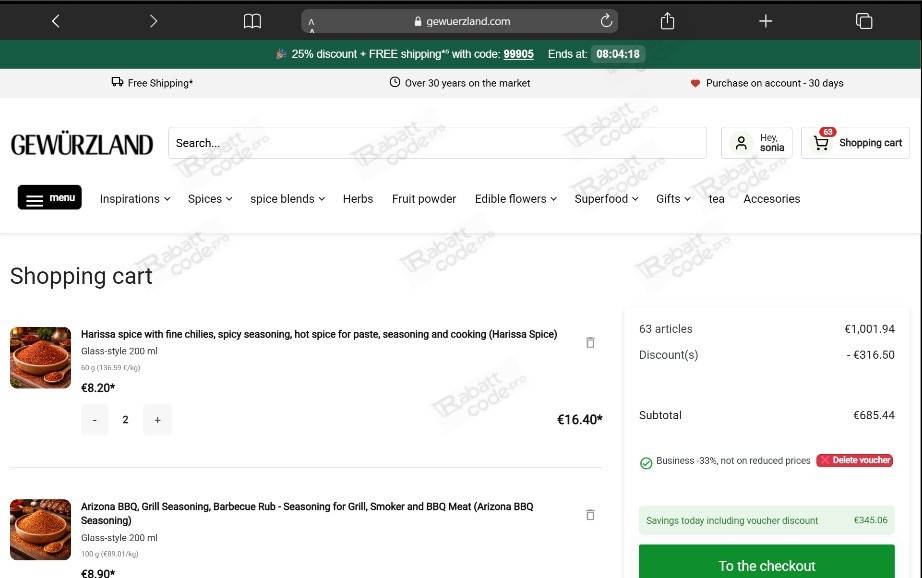The image size is (922, 578).
Task: Click the Delete voucher button
Action: pos(855,460)
